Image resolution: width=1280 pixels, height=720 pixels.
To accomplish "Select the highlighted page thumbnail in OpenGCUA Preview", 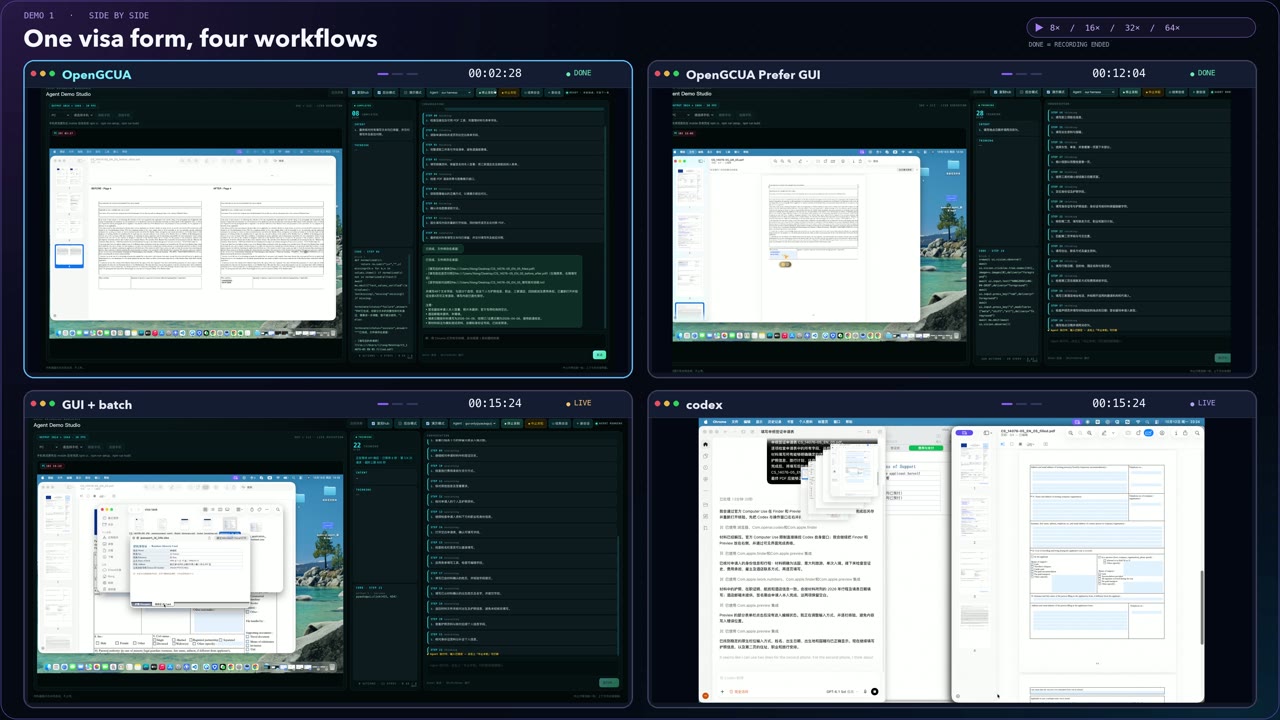I will (x=69, y=256).
